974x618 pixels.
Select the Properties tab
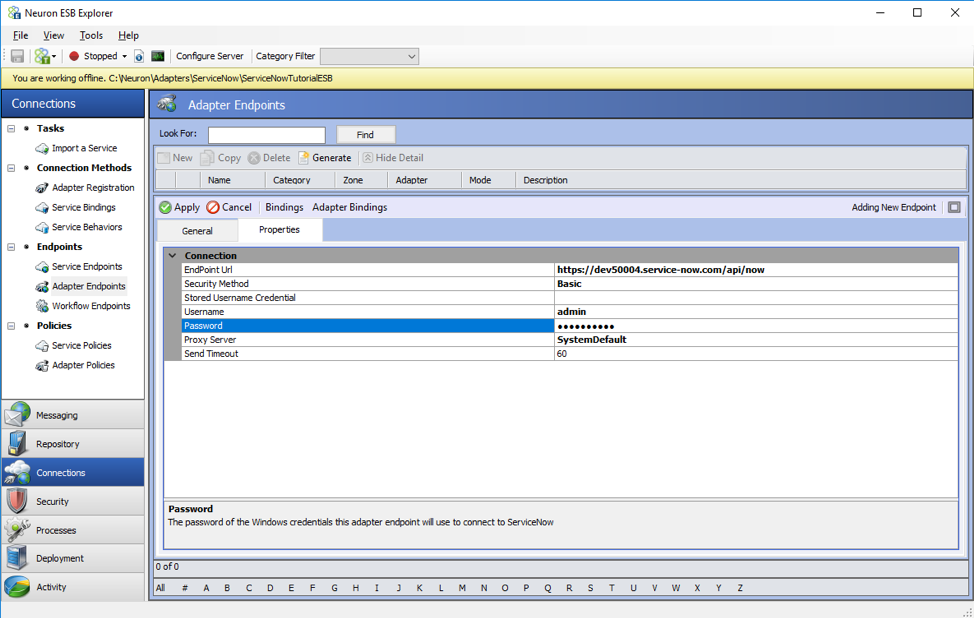pyautogui.click(x=280, y=230)
